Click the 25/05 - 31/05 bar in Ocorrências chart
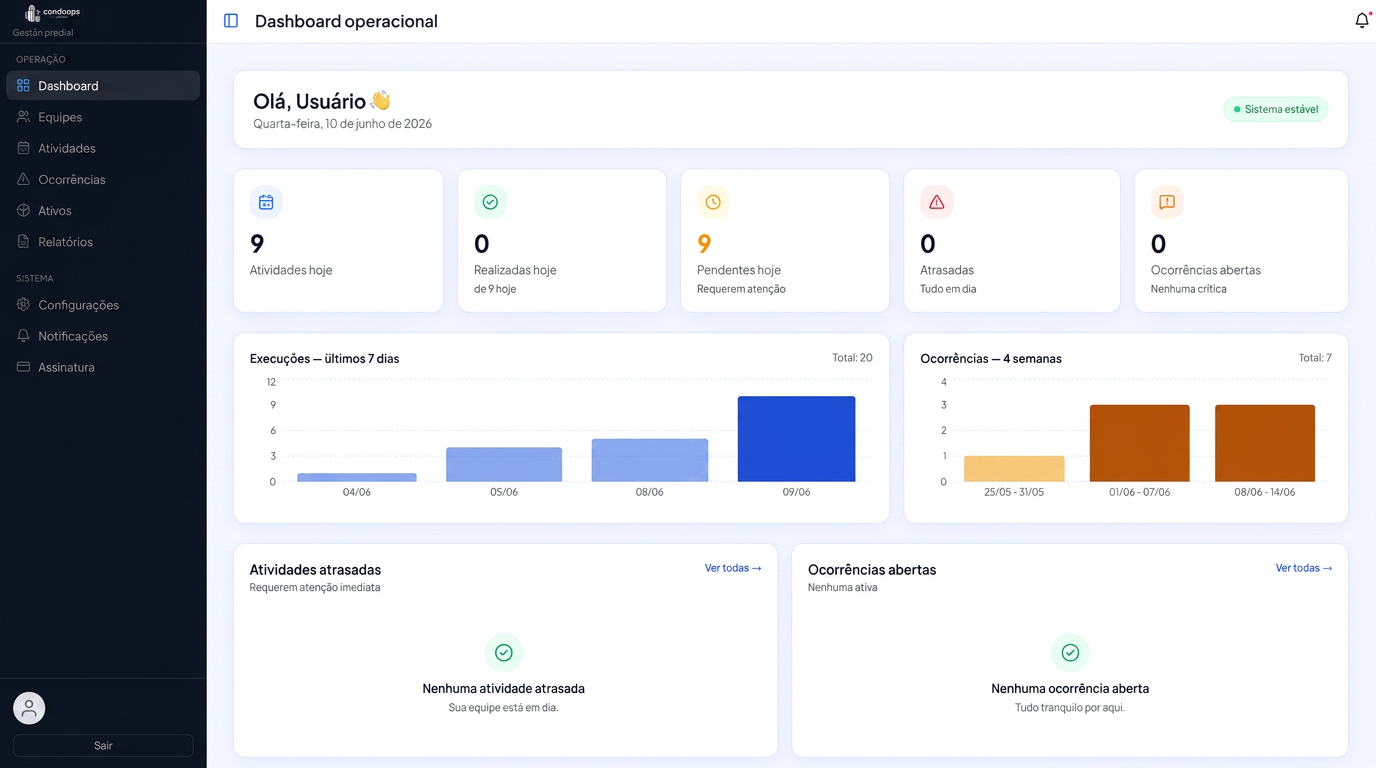Image resolution: width=1376 pixels, height=768 pixels. (x=1014, y=469)
